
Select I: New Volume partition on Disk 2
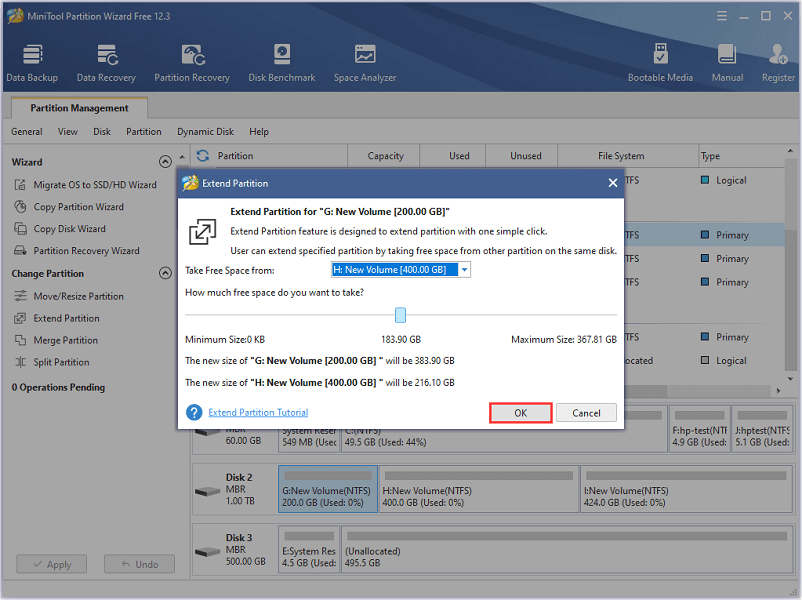coord(686,489)
